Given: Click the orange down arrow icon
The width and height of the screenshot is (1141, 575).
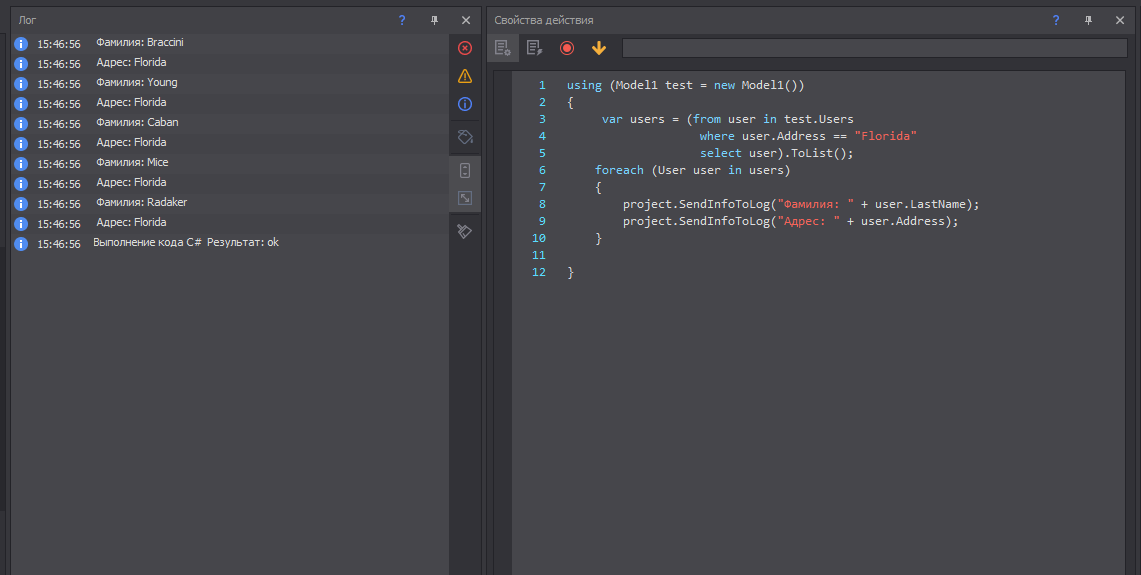Looking at the screenshot, I should coord(599,48).
